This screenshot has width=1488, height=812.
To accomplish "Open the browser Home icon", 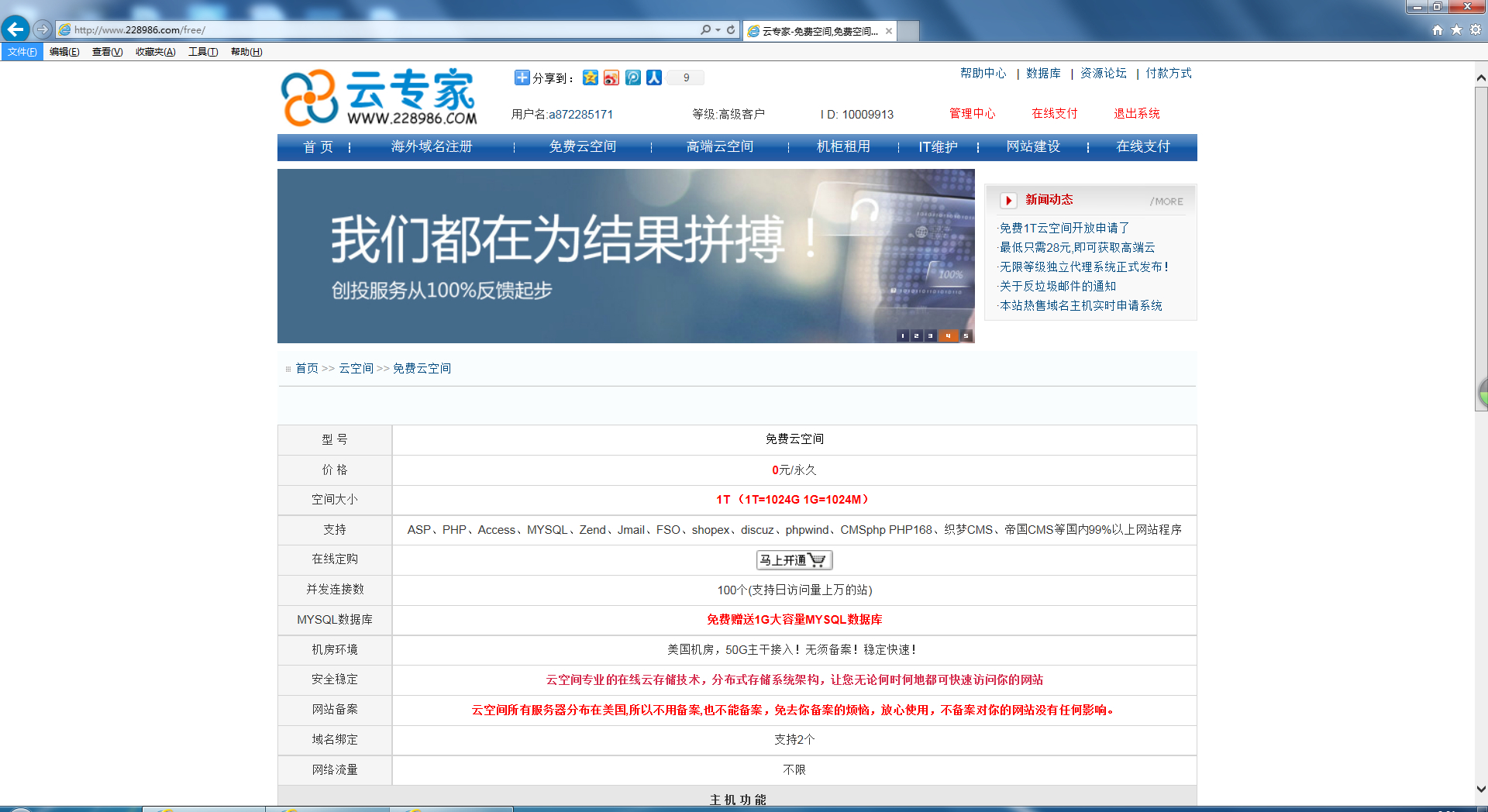I will [x=1438, y=29].
